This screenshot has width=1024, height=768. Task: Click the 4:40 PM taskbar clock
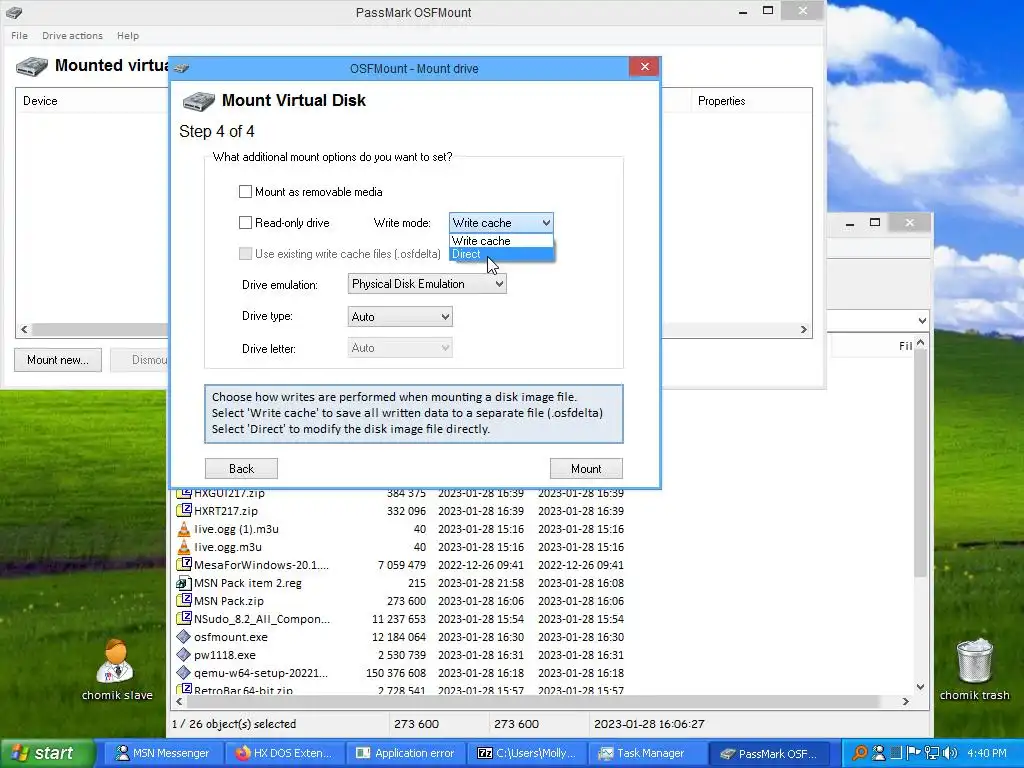(x=987, y=753)
